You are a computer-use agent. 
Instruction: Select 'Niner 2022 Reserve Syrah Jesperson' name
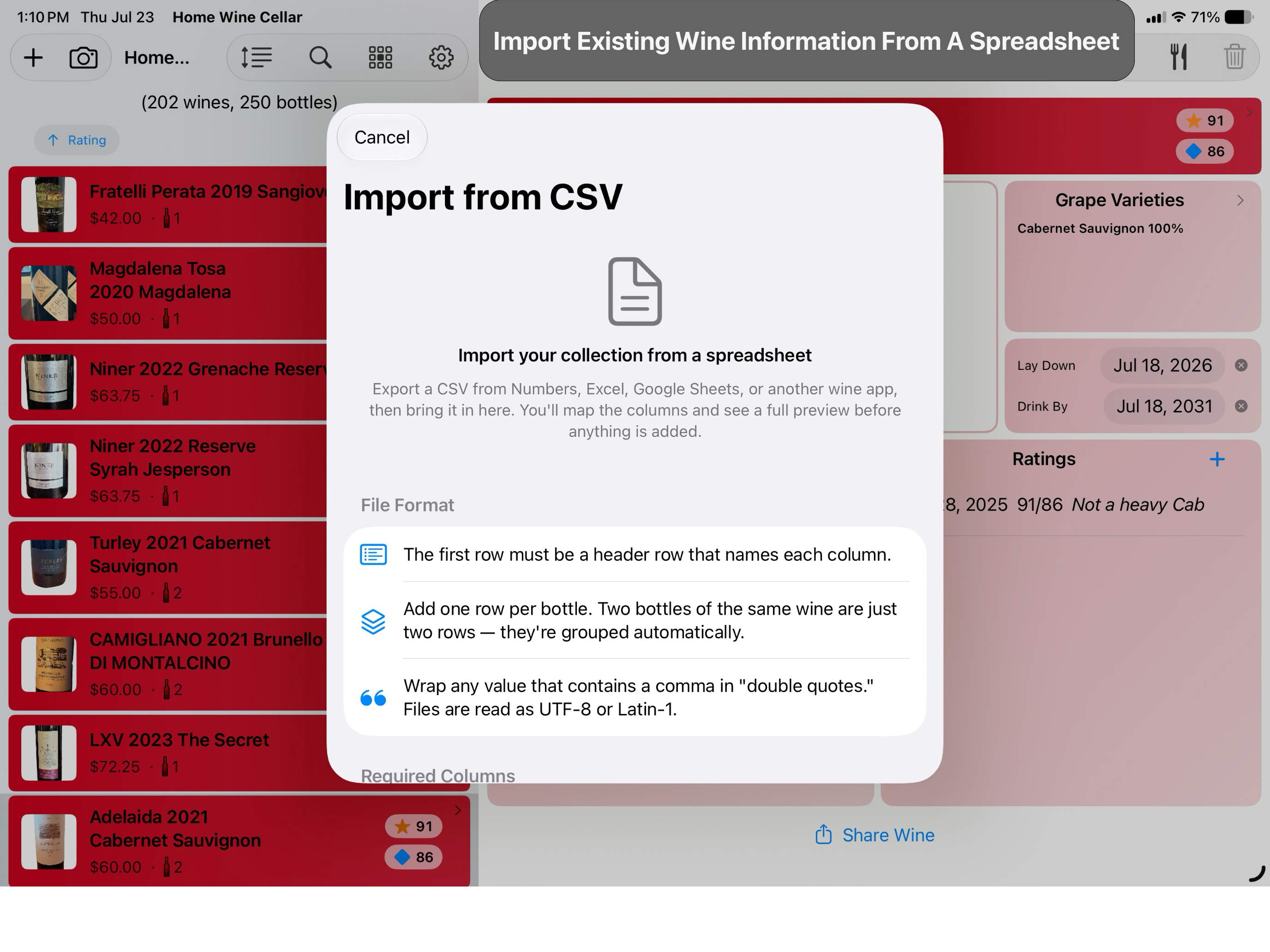pyautogui.click(x=173, y=458)
